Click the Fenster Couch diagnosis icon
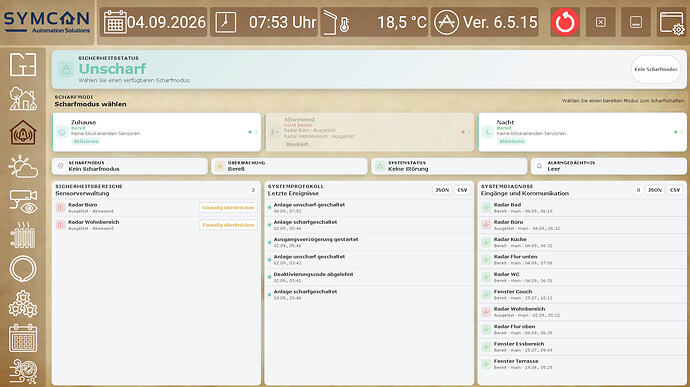690x387 pixels. pos(486,295)
